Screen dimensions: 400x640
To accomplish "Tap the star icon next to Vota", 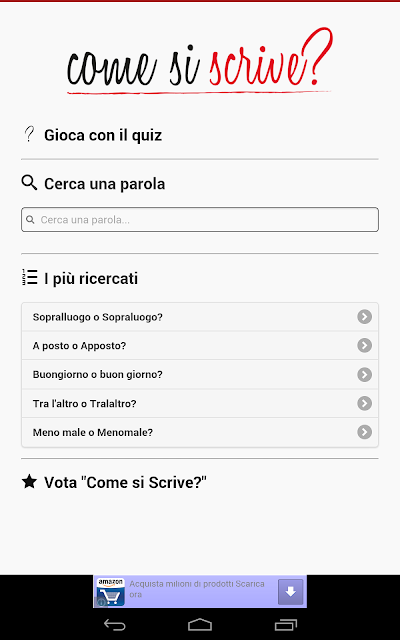I will [x=29, y=482].
